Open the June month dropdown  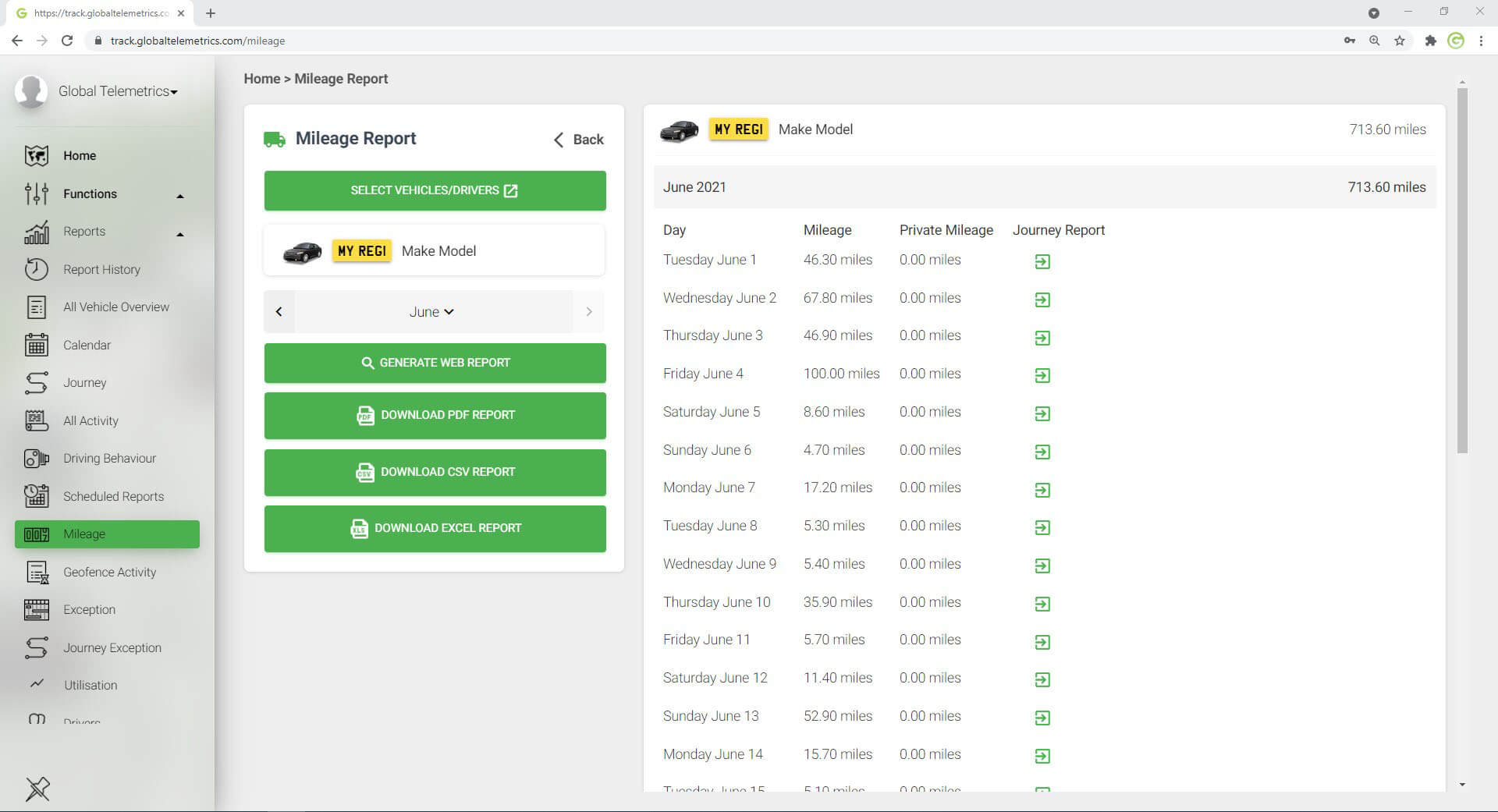click(x=431, y=312)
